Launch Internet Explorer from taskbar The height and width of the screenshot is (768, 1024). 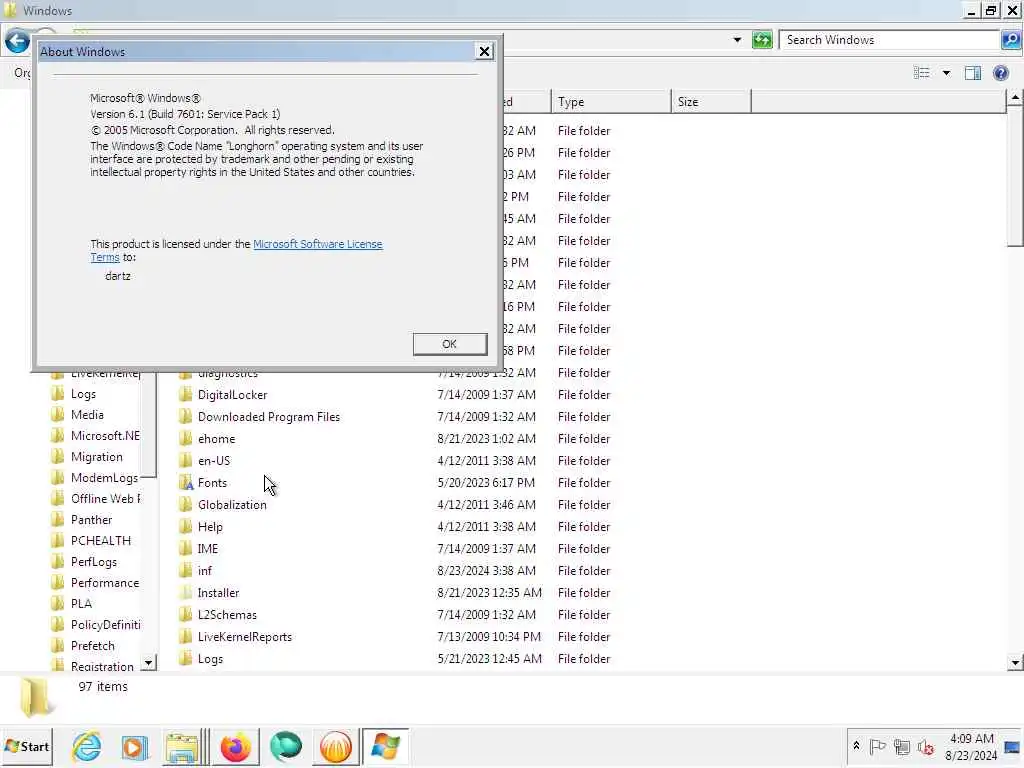pos(86,746)
